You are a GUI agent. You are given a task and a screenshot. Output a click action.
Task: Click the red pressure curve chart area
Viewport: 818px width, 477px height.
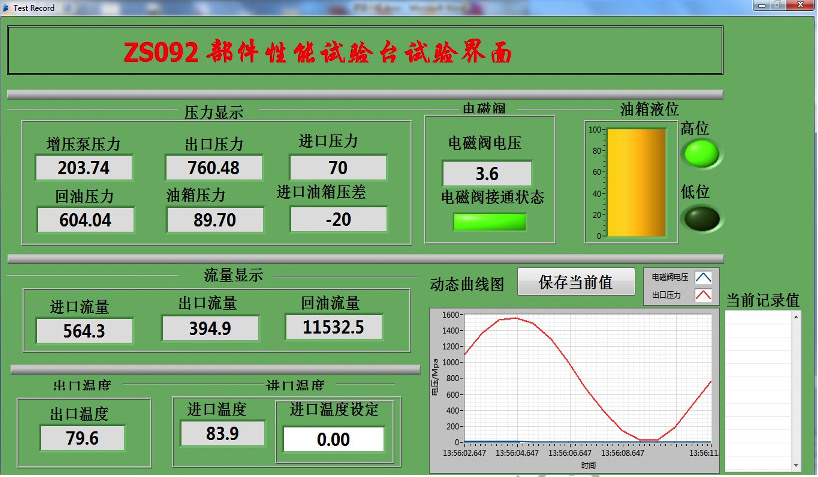pos(588,378)
